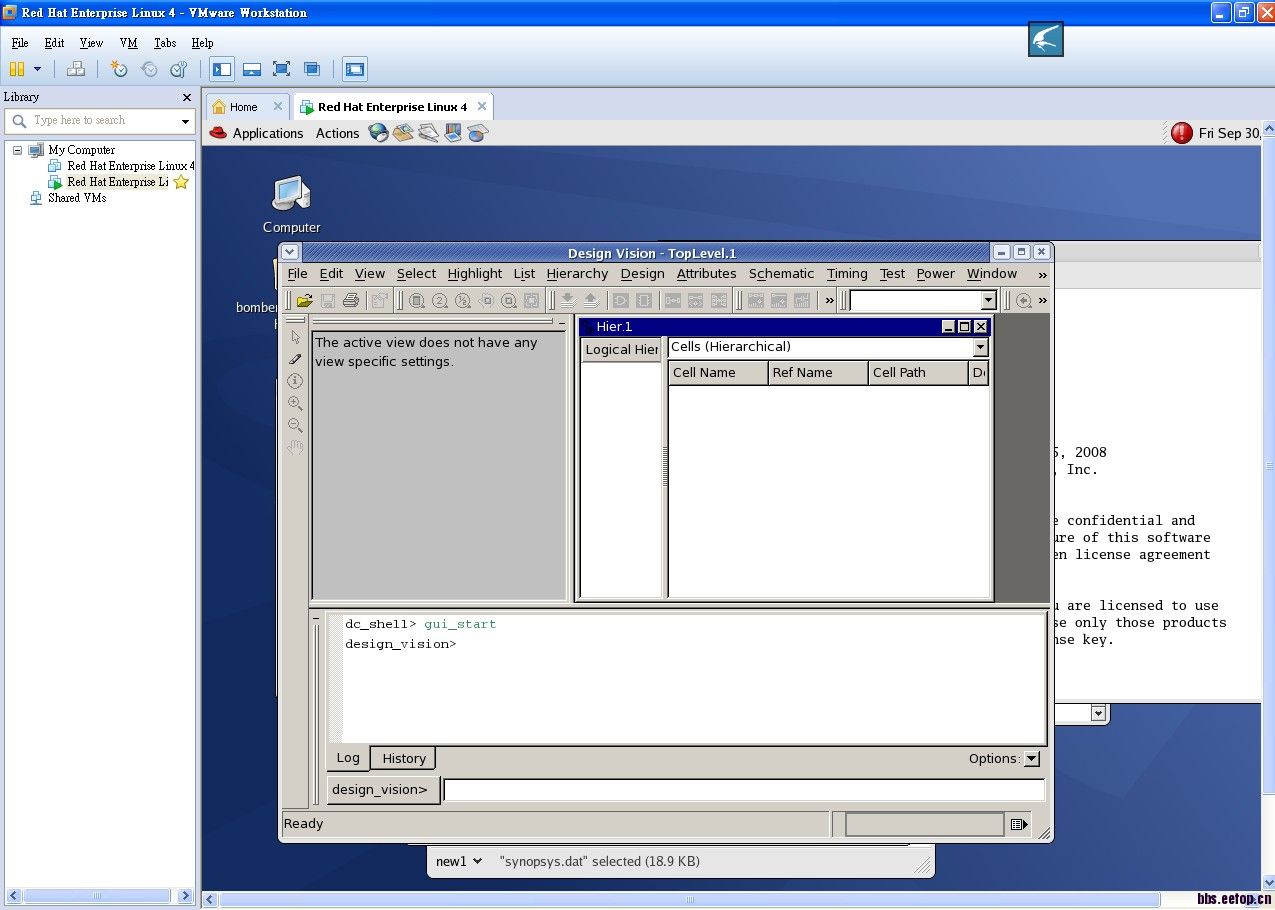
Task: Open the VMware power pause dropdown arrow
Action: (x=38, y=69)
